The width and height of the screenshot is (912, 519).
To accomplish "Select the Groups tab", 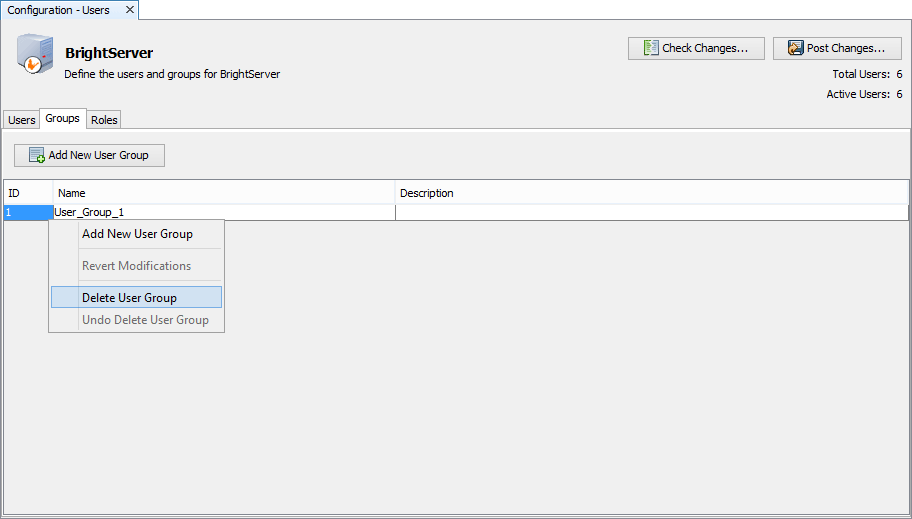I will tap(62, 119).
